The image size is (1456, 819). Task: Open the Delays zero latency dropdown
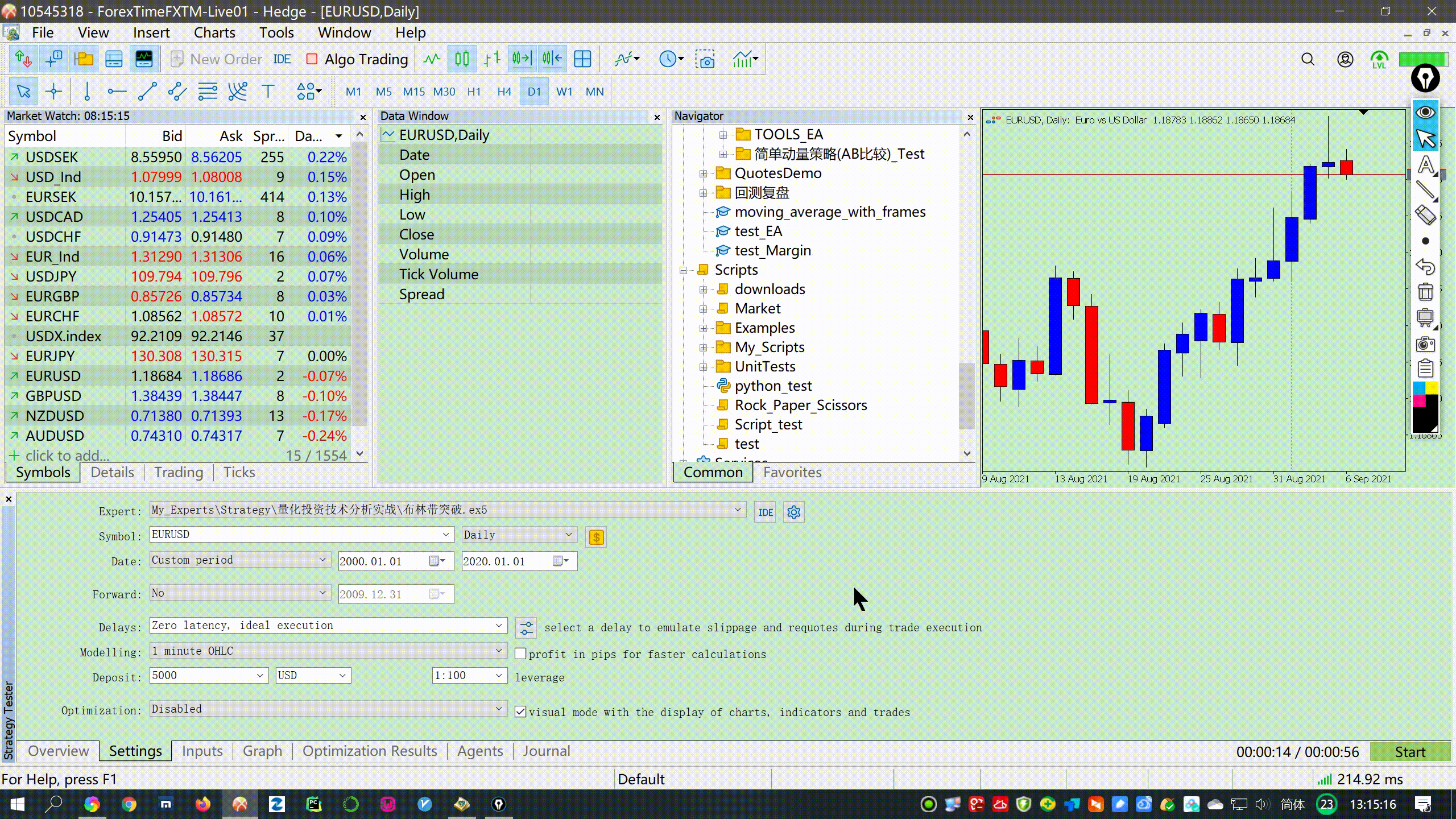[x=328, y=626]
